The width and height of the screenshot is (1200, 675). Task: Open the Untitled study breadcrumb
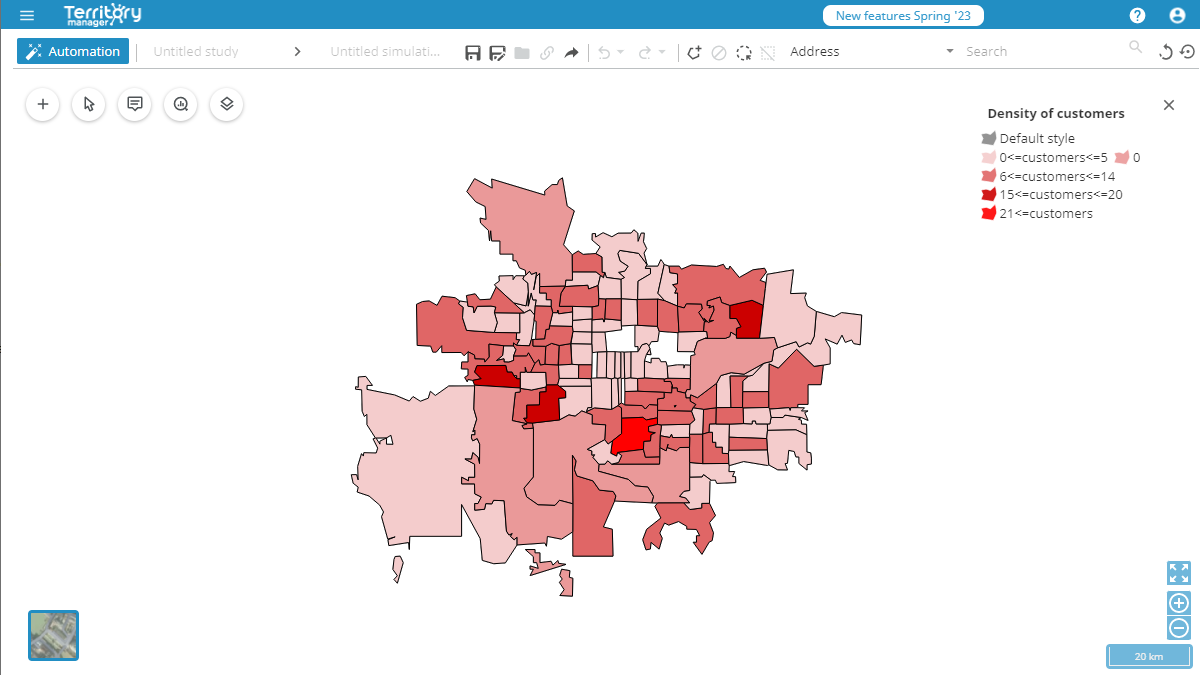[196, 52]
